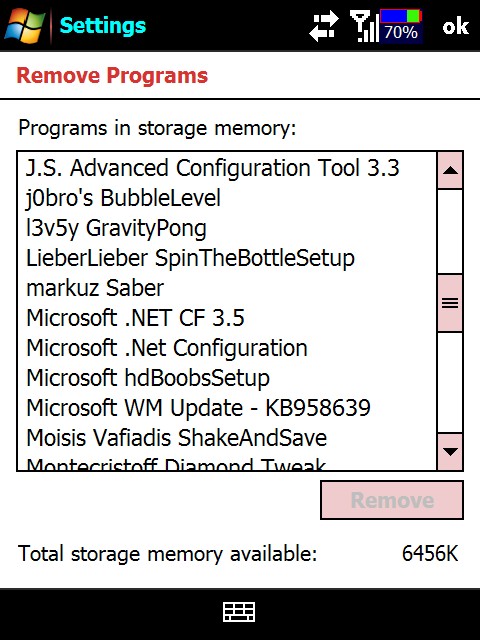The width and height of the screenshot is (480, 640).
Task: Click the scrollbar down arrow
Action: pyautogui.click(x=450, y=451)
